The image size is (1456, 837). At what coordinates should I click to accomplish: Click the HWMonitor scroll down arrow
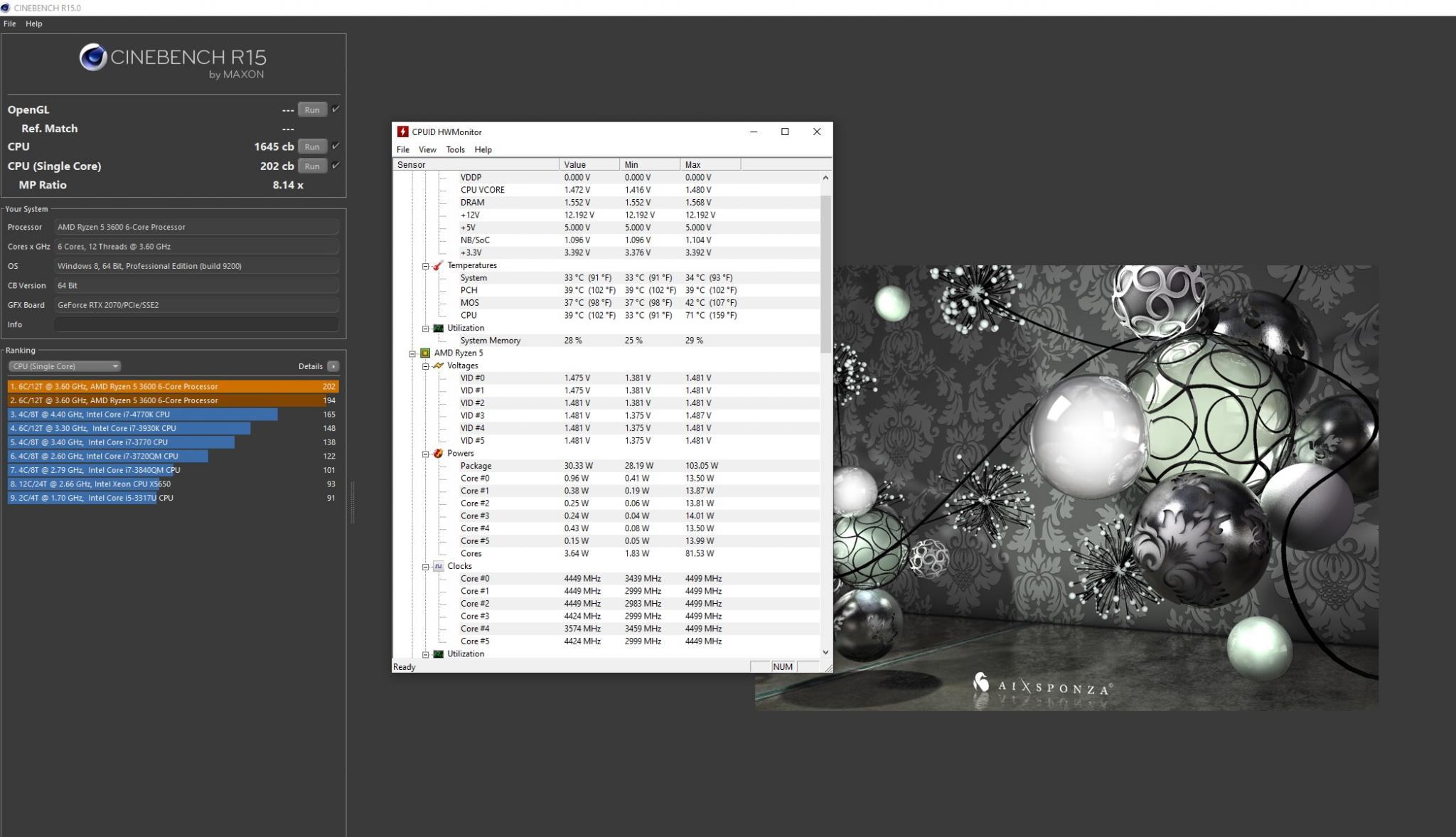click(x=825, y=652)
